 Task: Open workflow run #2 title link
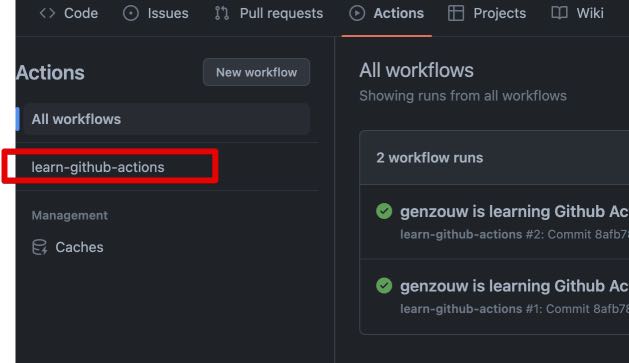click(x=514, y=211)
